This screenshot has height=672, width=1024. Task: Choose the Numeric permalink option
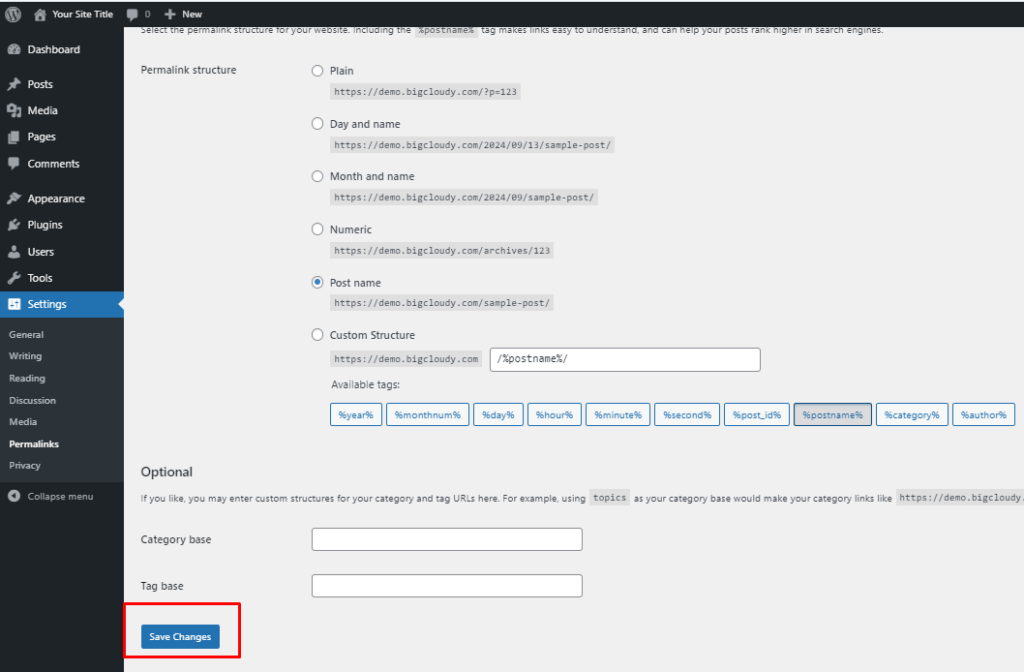tap(317, 229)
